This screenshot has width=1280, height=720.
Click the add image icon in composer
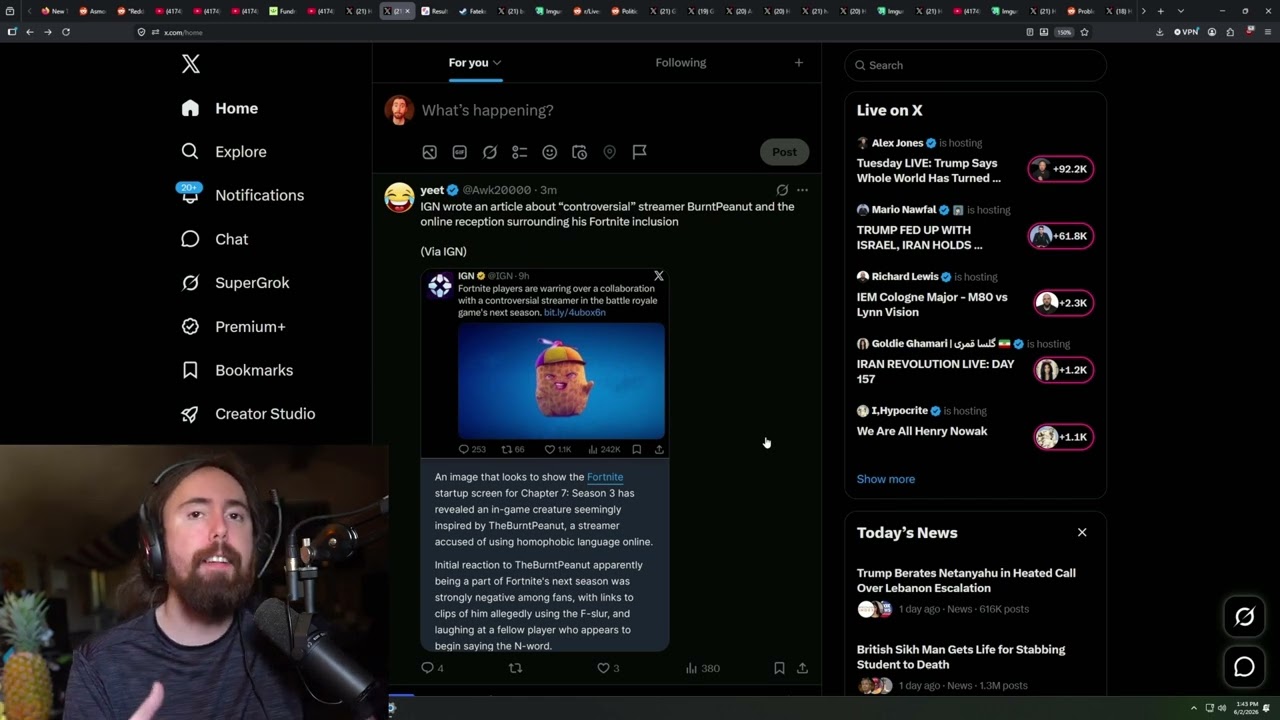429,152
